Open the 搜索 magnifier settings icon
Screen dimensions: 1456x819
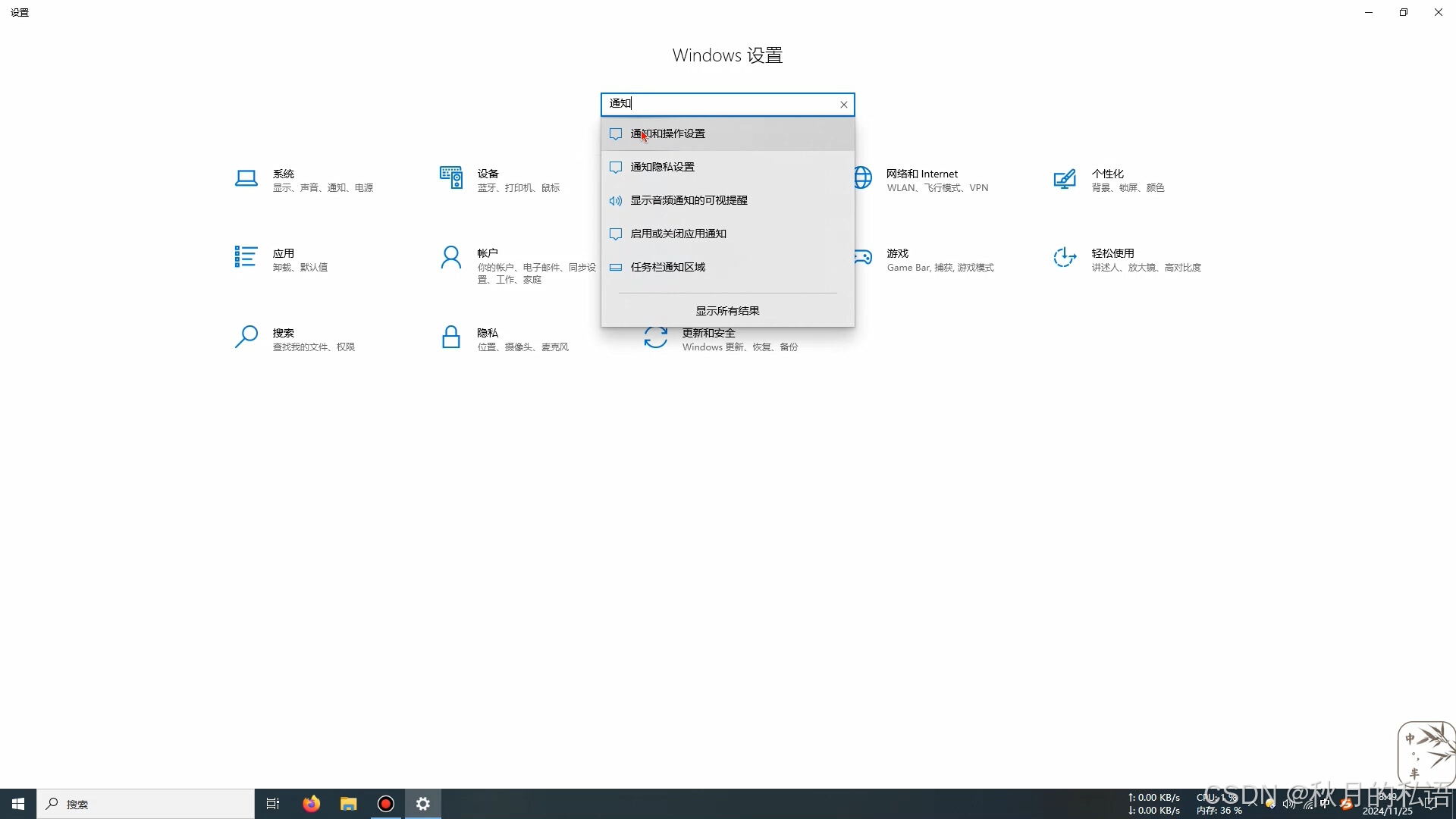click(246, 337)
